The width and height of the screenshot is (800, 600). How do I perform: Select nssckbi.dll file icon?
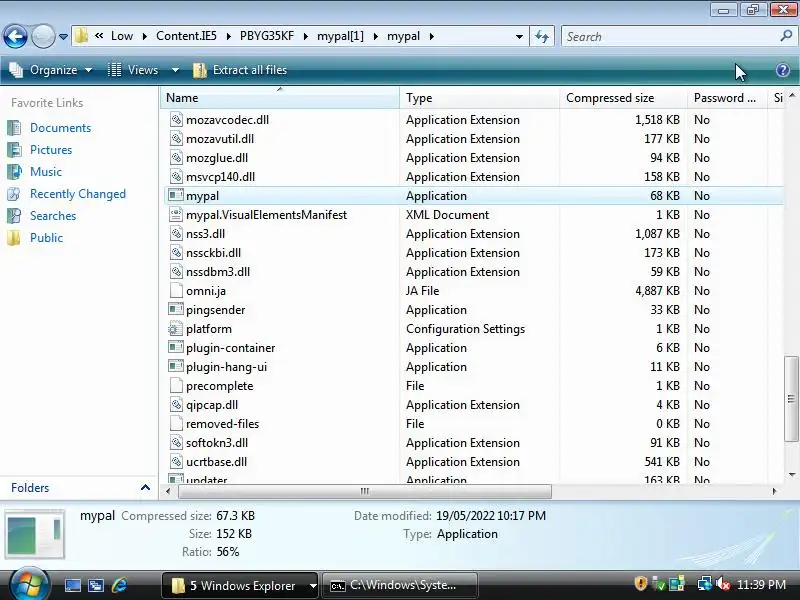(176, 253)
